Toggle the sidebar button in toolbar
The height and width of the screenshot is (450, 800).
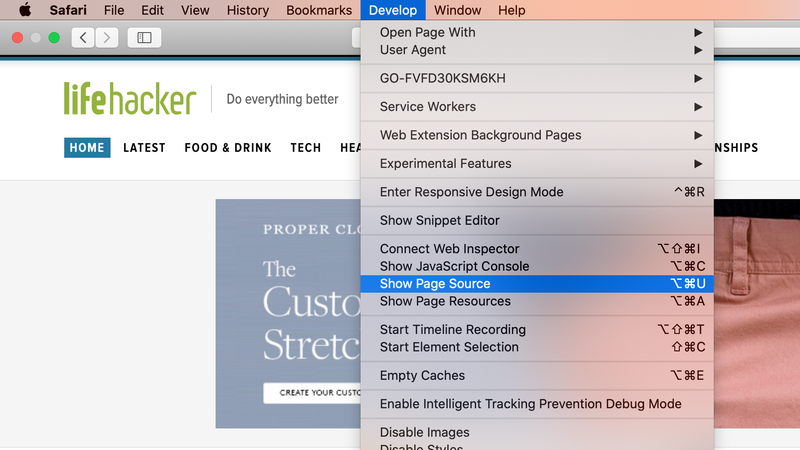(x=144, y=38)
